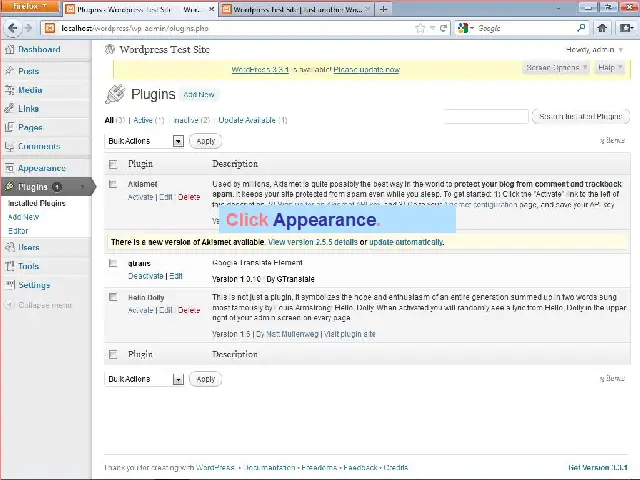Screen dimensions: 640x480
Task: Click the Google search magnifier icon
Action: pyautogui.click(x=581, y=28)
